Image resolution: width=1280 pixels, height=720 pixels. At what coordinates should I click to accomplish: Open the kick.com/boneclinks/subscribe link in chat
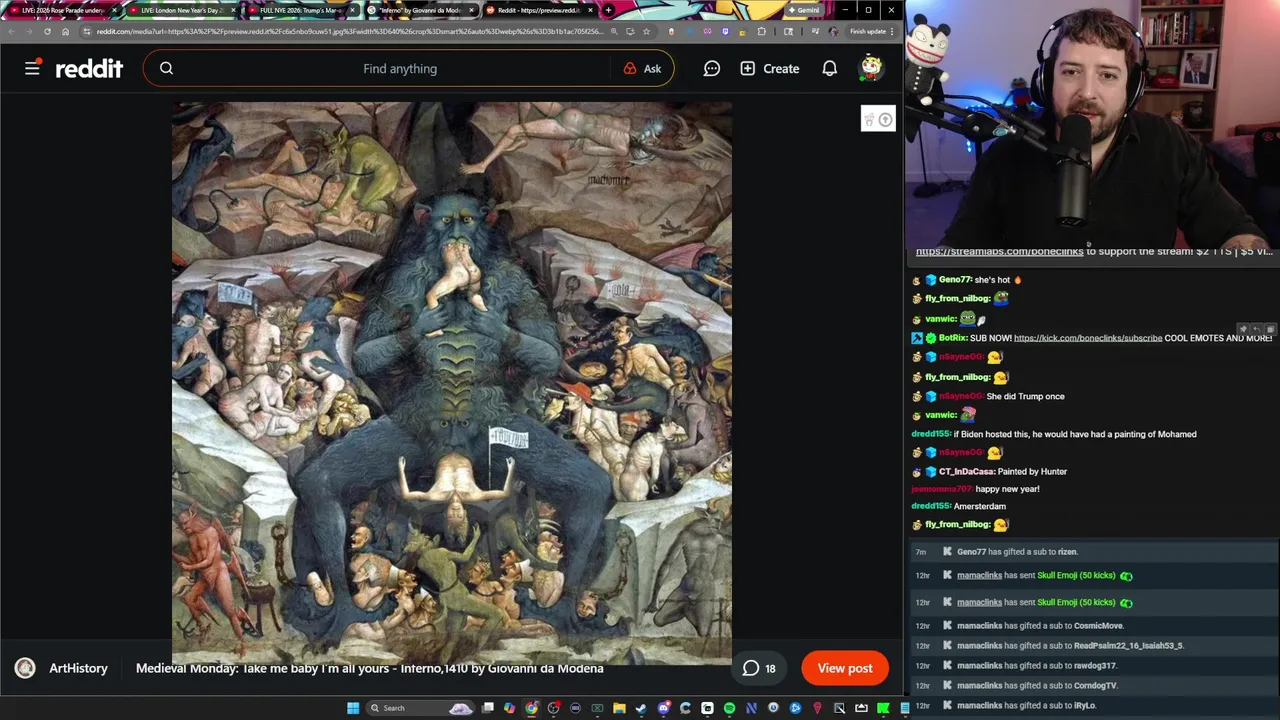click(1088, 338)
